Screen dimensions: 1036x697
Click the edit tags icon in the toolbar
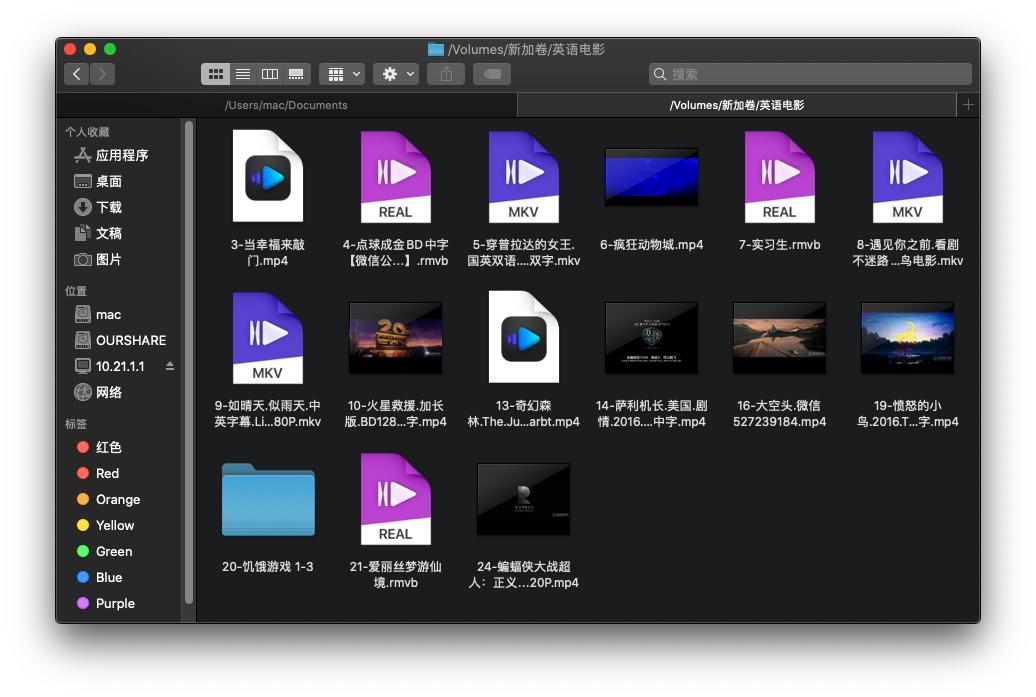point(491,73)
